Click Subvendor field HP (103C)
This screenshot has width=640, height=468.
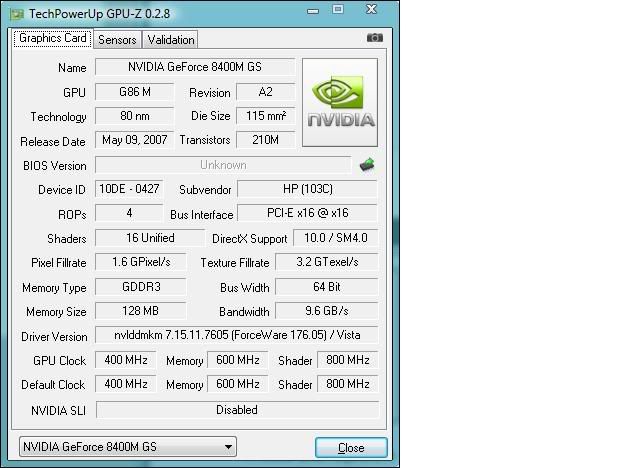pyautogui.click(x=307, y=189)
